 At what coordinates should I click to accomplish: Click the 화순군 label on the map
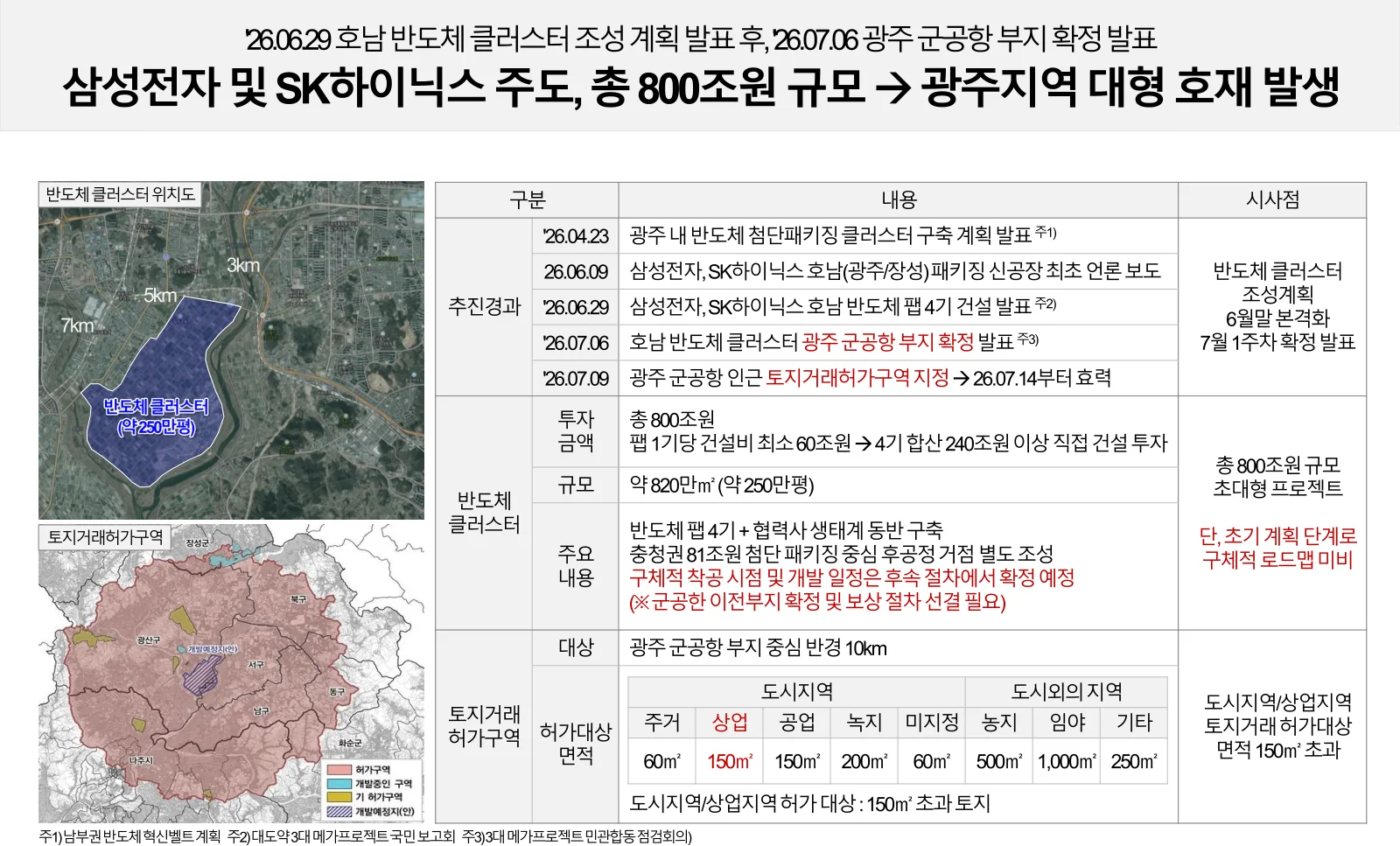point(350,743)
